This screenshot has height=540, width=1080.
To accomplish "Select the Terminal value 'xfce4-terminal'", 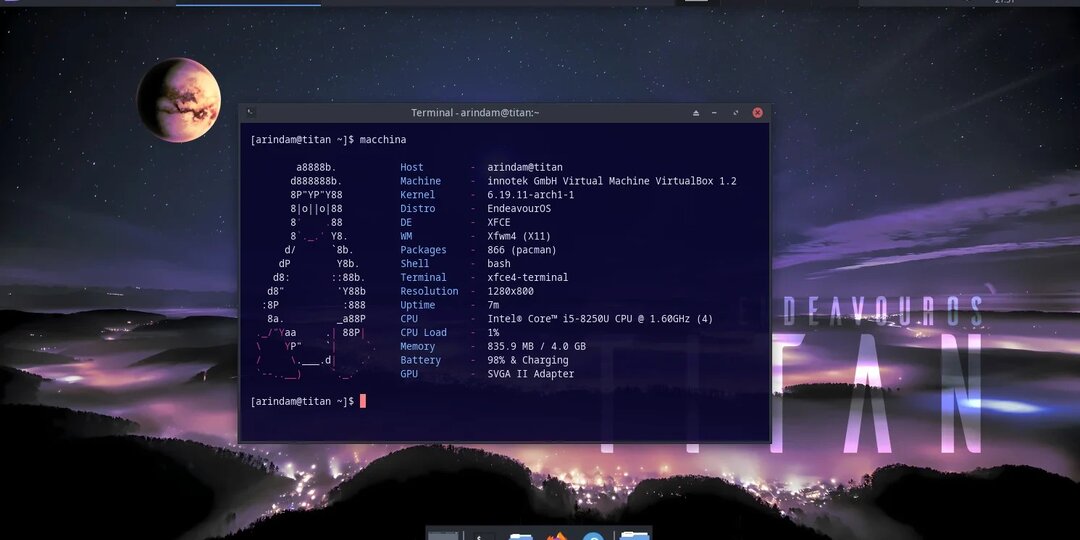I will point(528,278).
